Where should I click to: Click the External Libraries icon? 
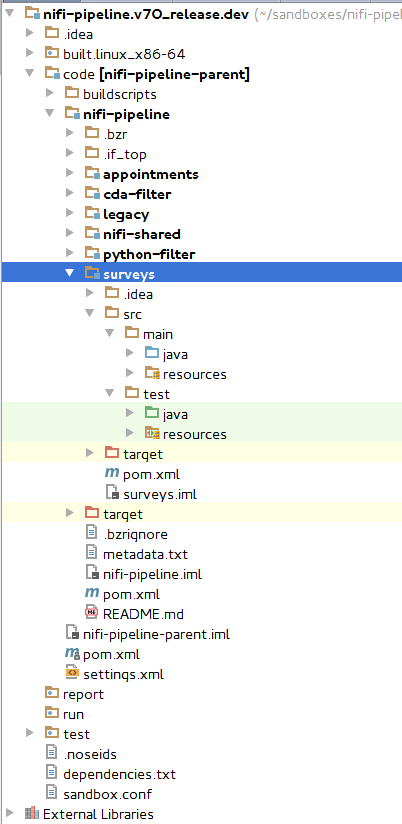pos(32,813)
